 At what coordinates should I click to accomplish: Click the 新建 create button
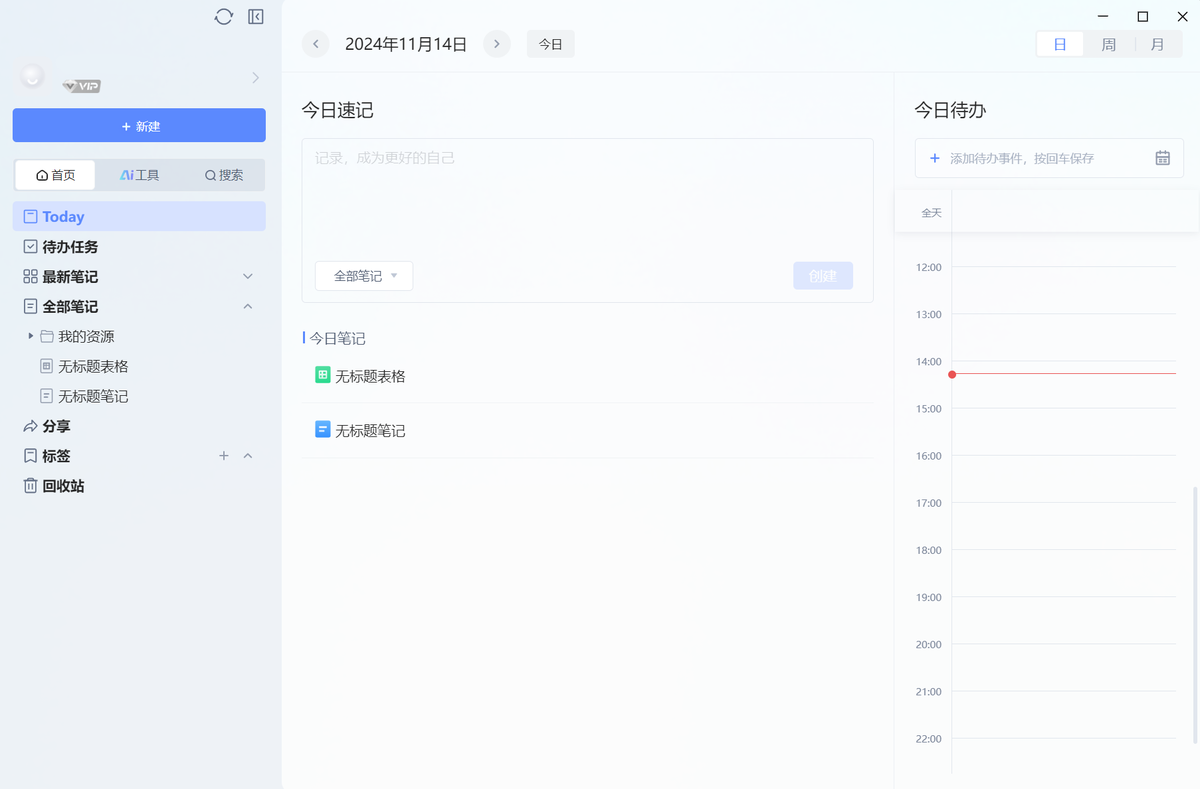click(139, 125)
